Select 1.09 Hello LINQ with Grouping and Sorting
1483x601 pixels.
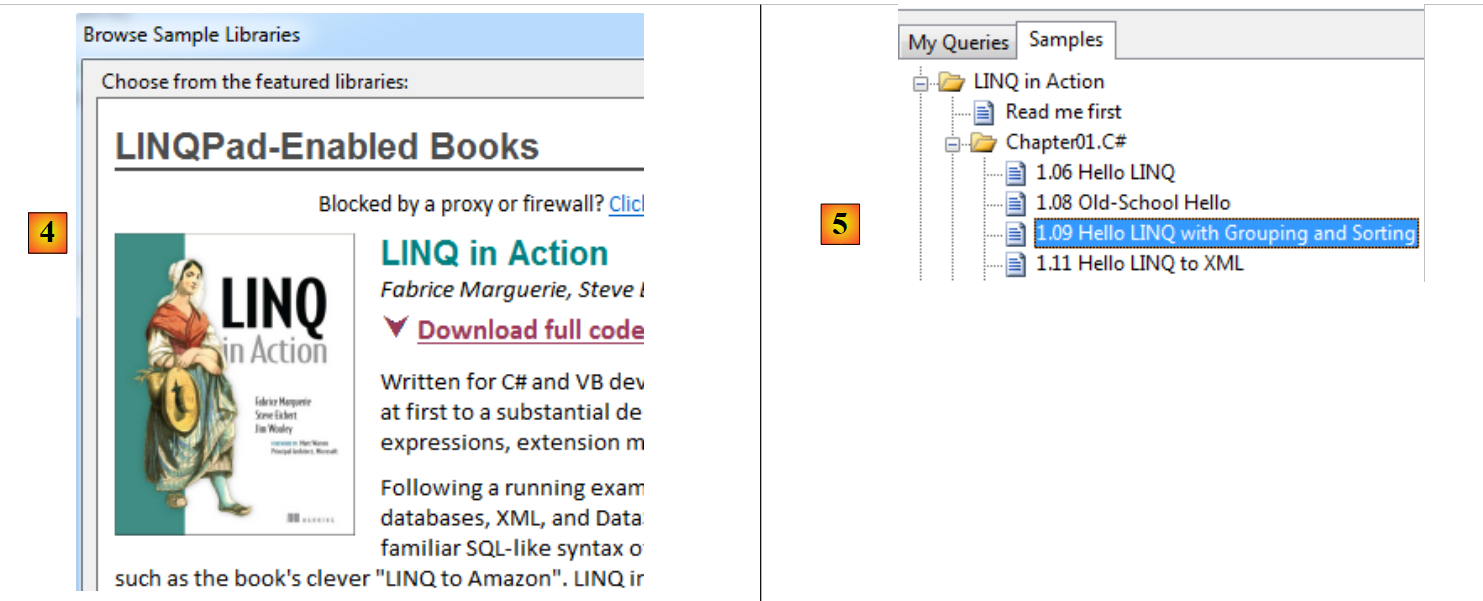1225,234
